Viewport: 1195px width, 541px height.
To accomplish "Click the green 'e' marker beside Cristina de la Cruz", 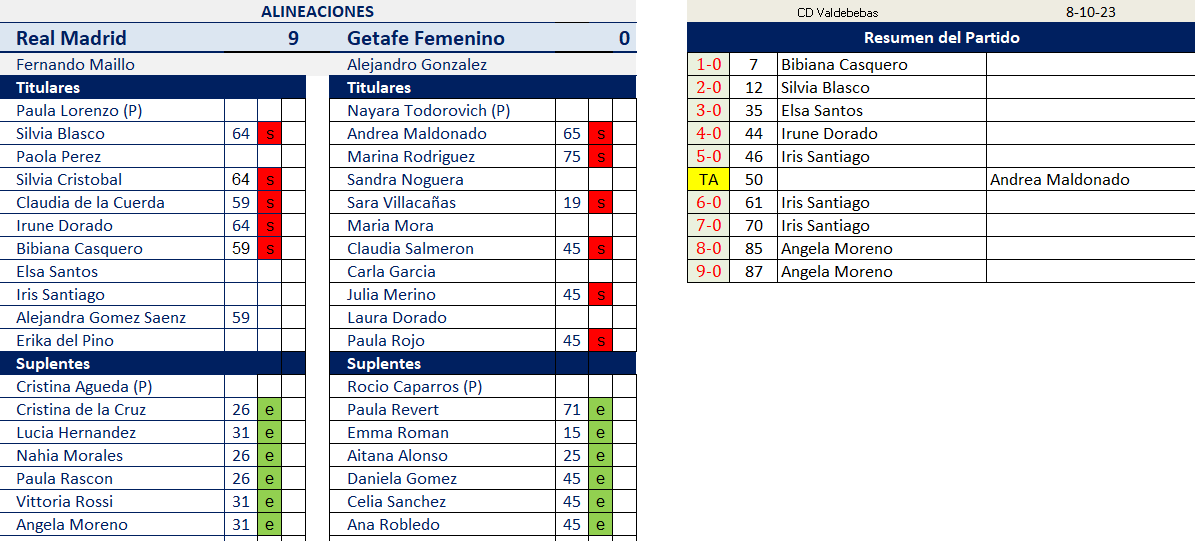I will point(269,410).
